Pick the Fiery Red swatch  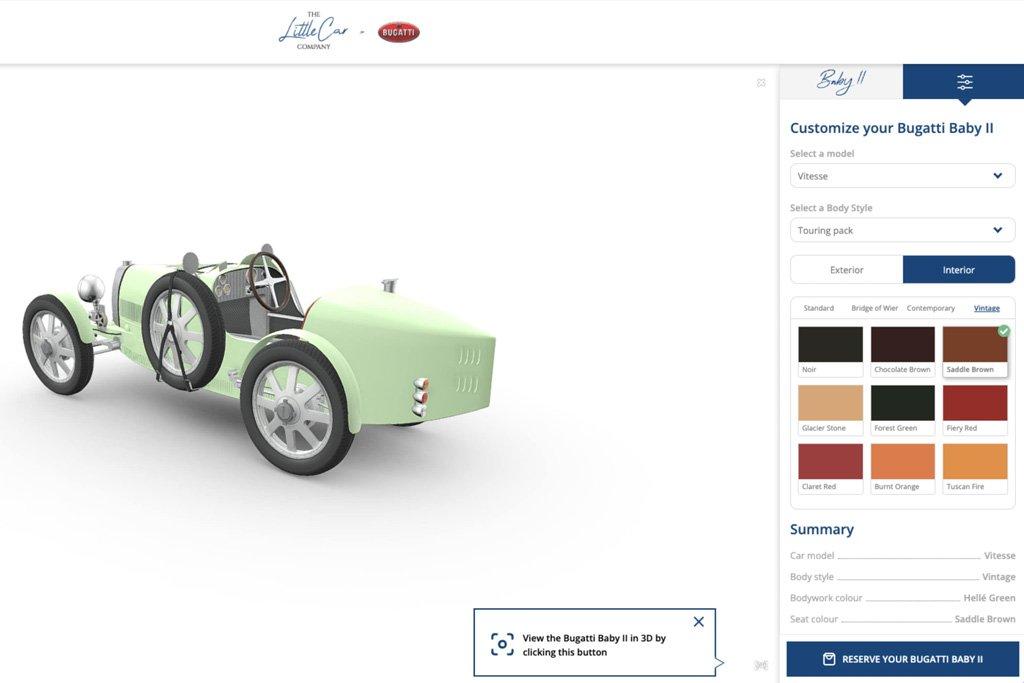[x=974, y=410]
